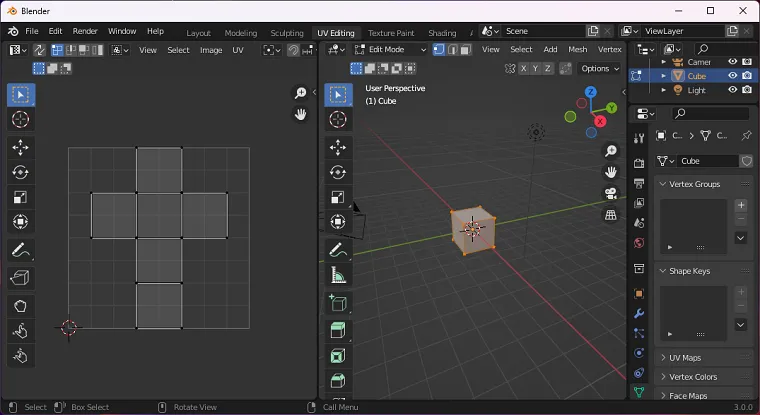Toggle camera view in 3D viewport
Image resolution: width=760 pixels, height=415 pixels.
click(611, 193)
